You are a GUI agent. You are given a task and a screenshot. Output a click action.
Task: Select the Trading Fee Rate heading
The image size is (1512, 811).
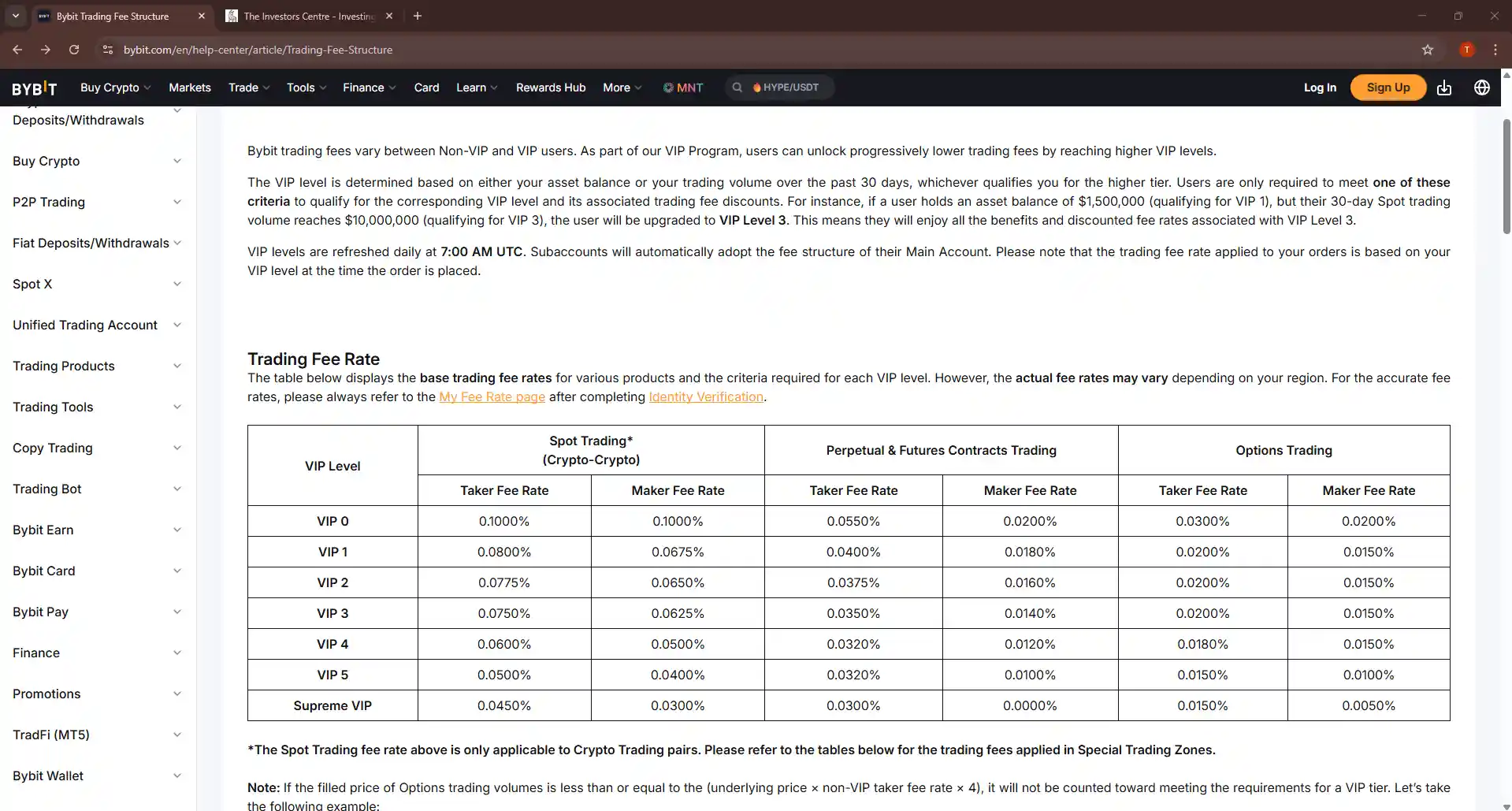coord(314,359)
